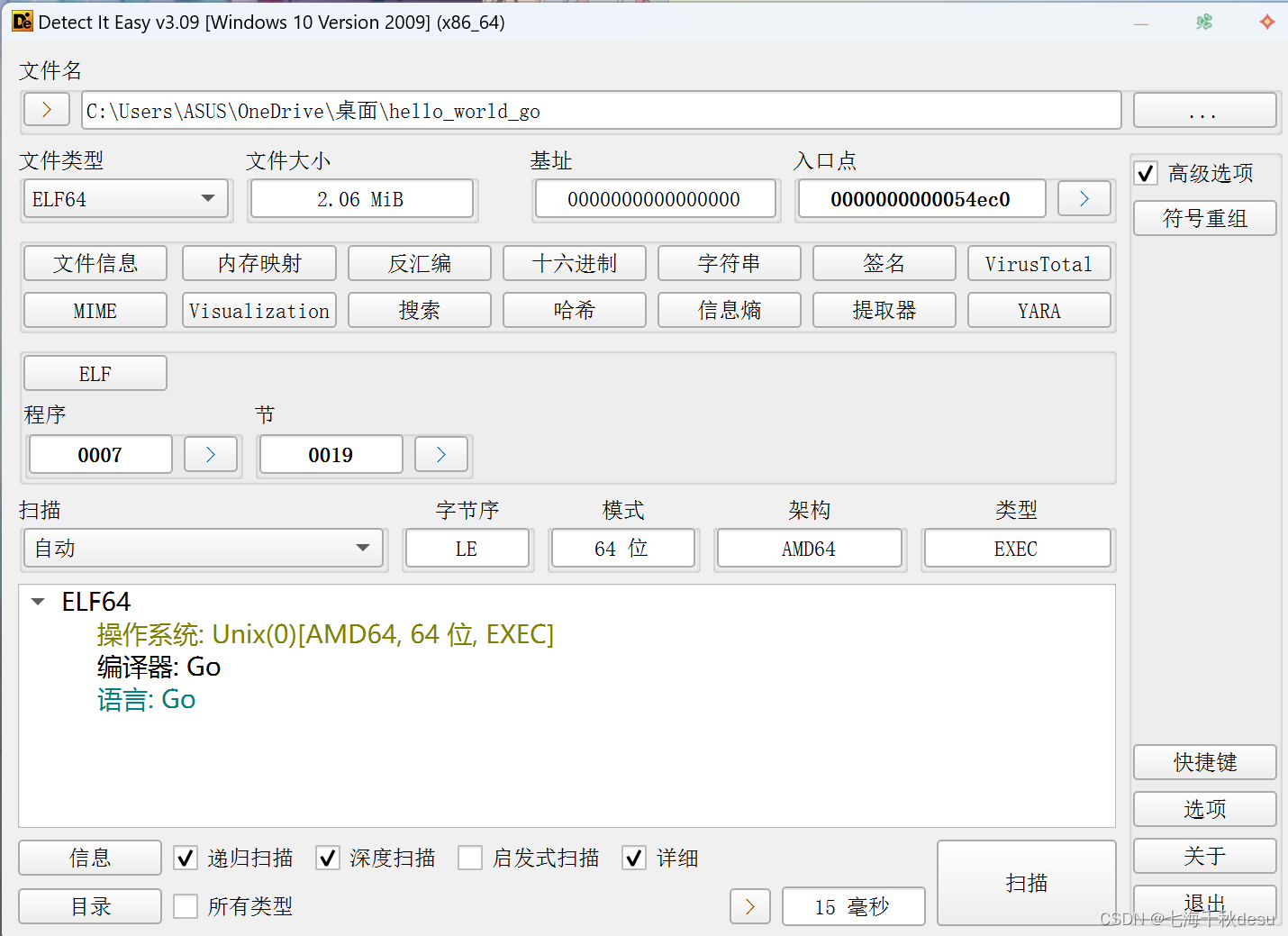Click the arrow next to the 15 毫秒 field
Viewport: 1288px width, 936px height.
click(x=750, y=906)
